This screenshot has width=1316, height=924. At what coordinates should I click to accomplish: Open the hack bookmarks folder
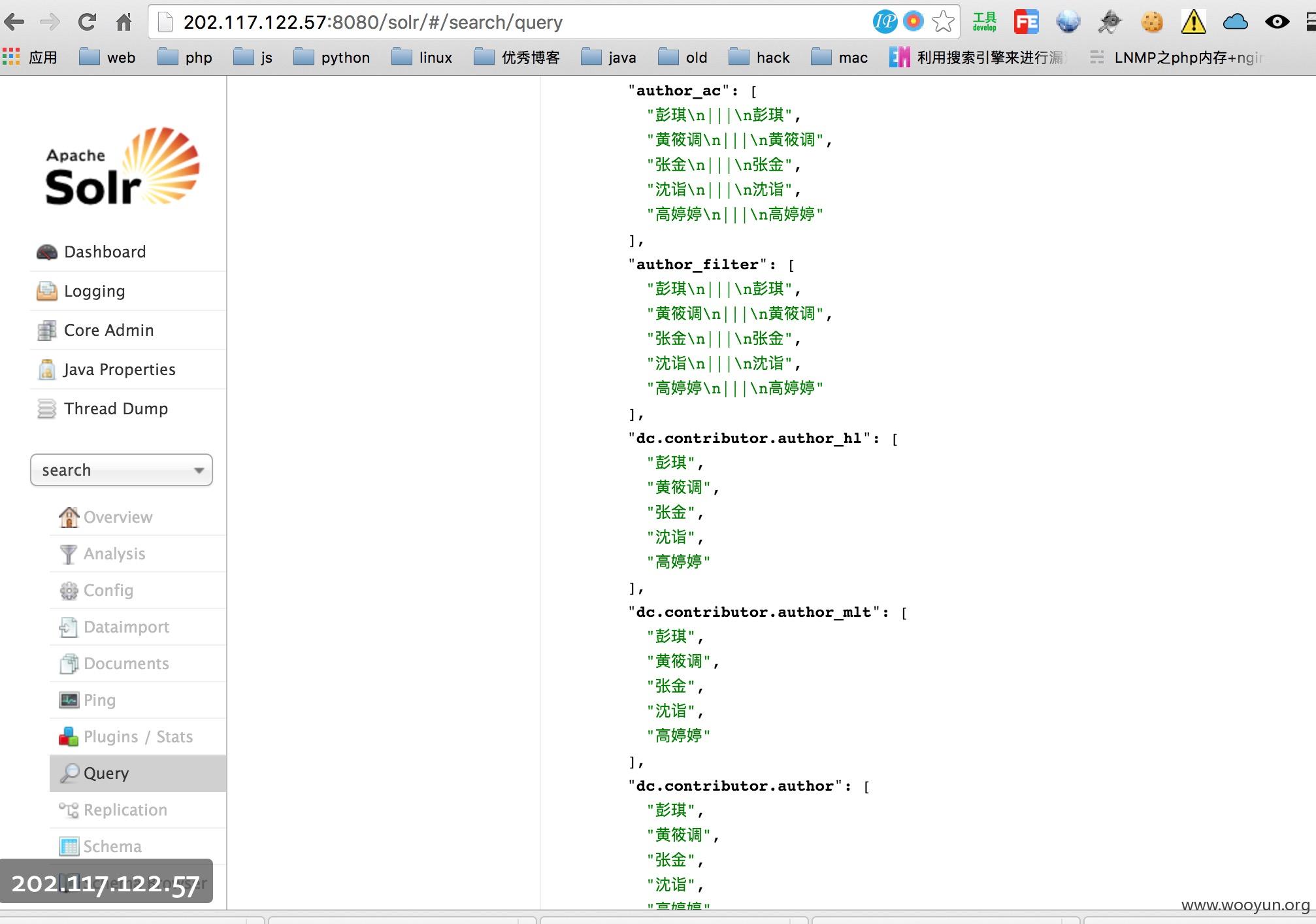tap(759, 58)
